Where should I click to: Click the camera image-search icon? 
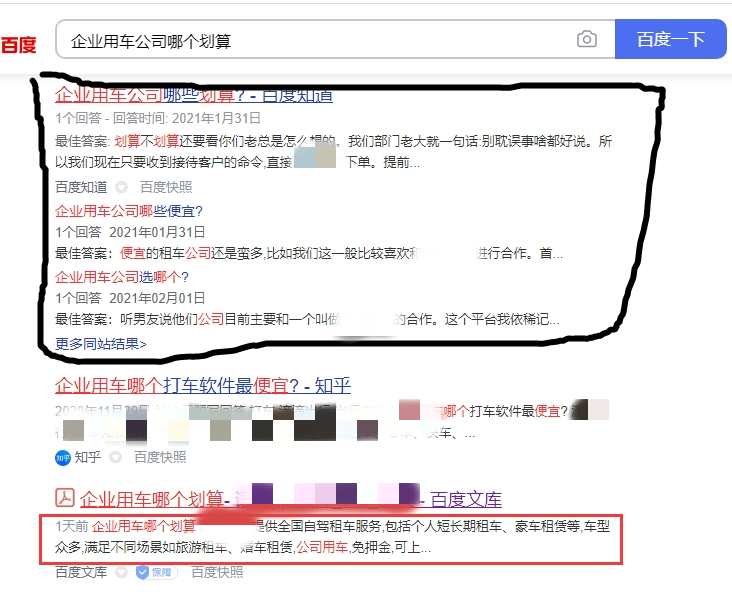pyautogui.click(x=587, y=39)
